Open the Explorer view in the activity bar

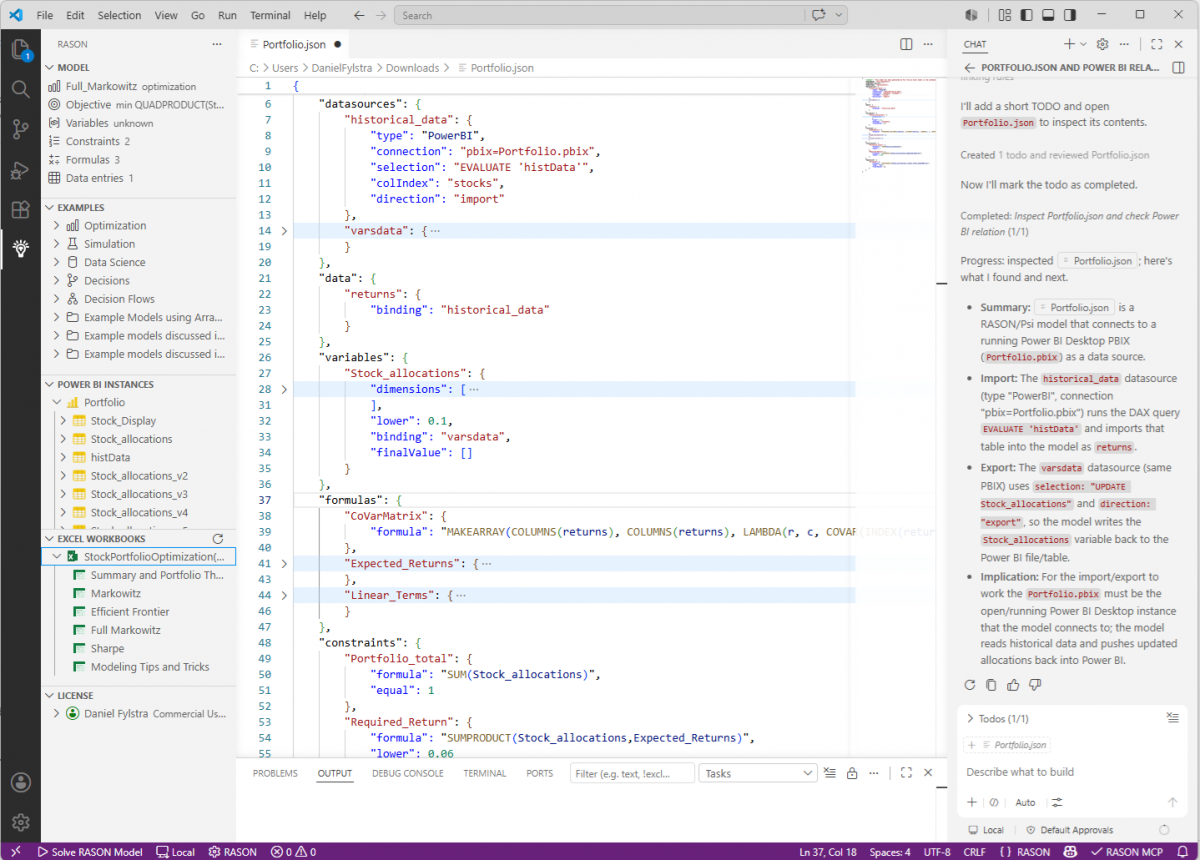pos(20,47)
